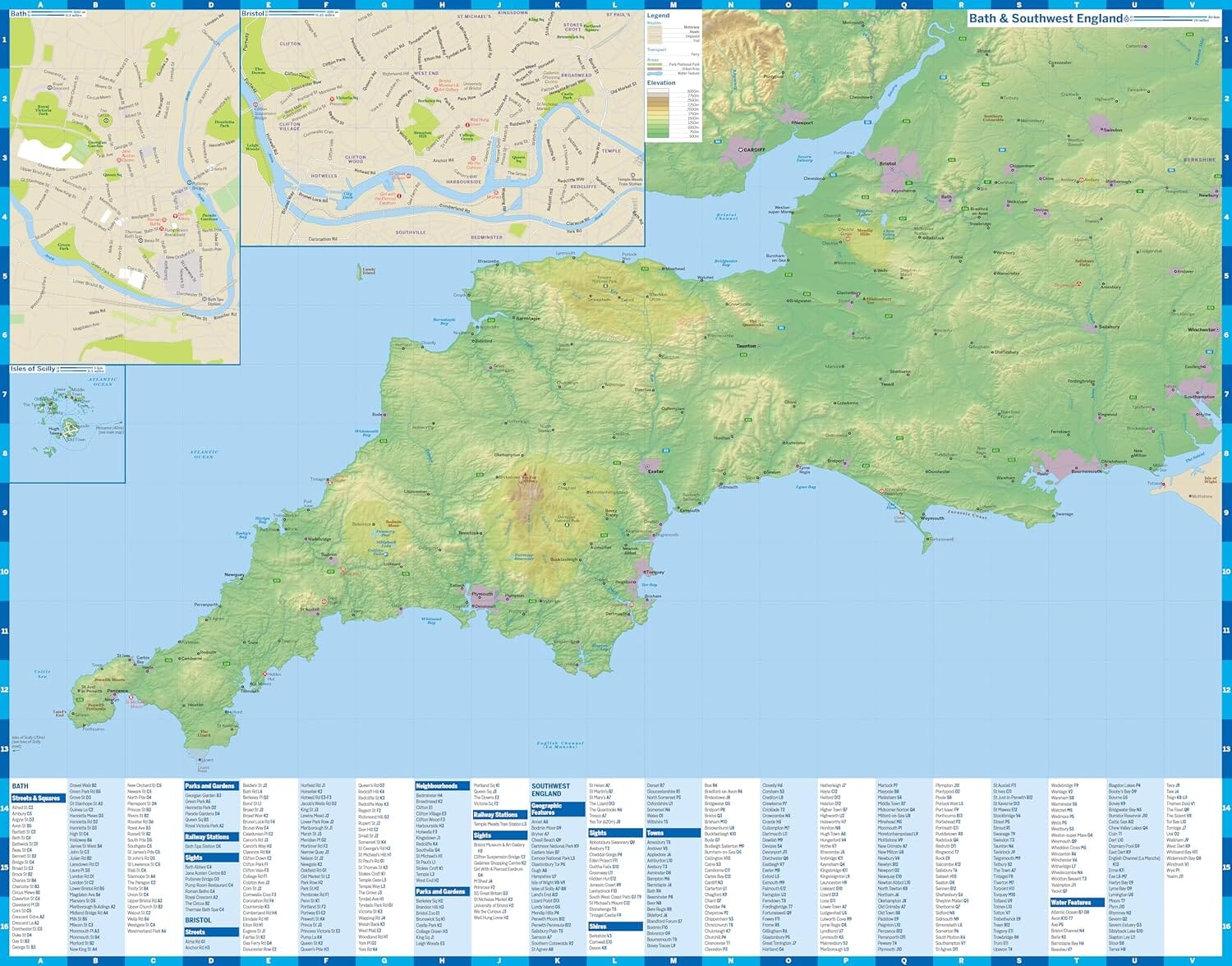The width and height of the screenshot is (1232, 966).
Task: Click the Clifton Suspension Bridge marker on Bristol inset
Action: click(255, 105)
